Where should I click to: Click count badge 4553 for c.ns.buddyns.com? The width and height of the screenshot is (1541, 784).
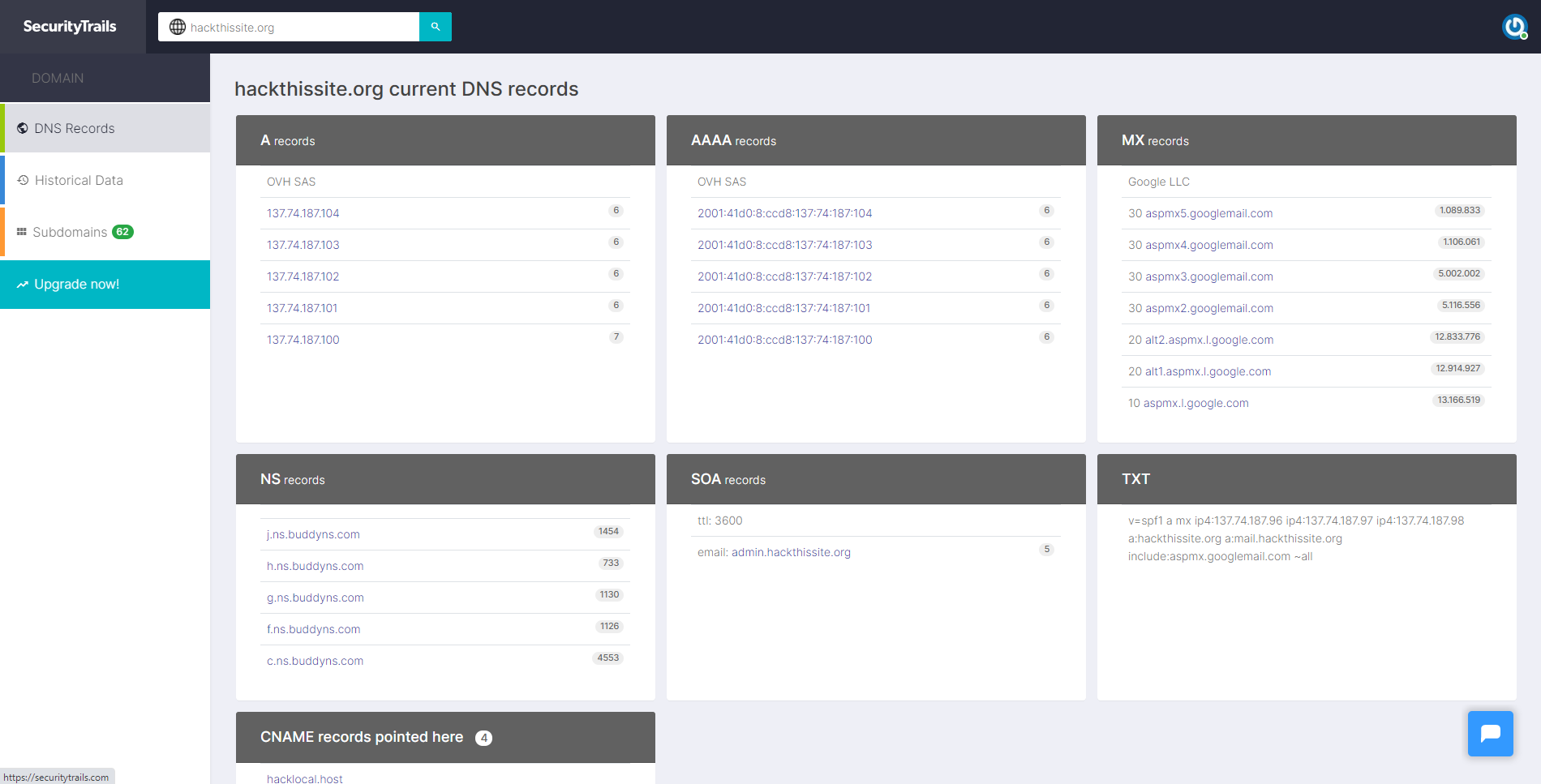point(608,658)
